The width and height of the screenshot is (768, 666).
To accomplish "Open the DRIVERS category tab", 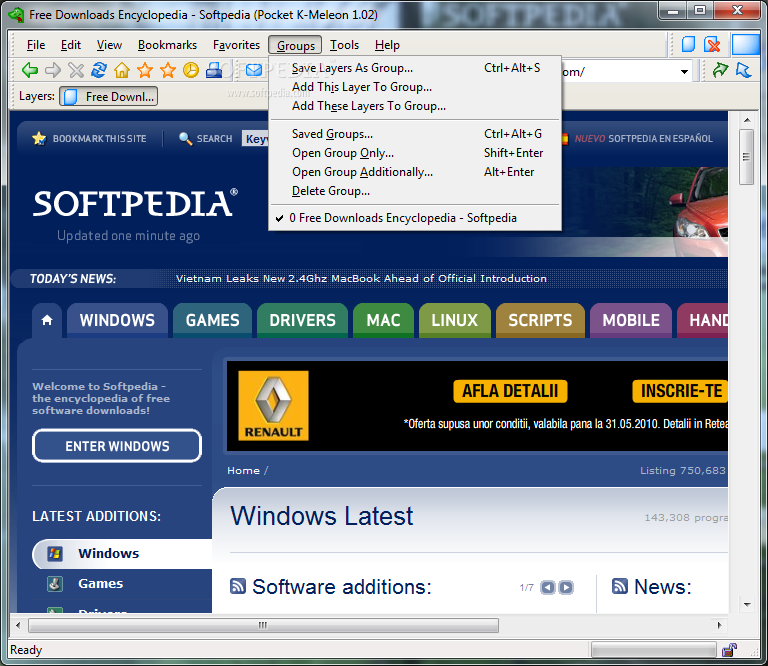I will [303, 320].
